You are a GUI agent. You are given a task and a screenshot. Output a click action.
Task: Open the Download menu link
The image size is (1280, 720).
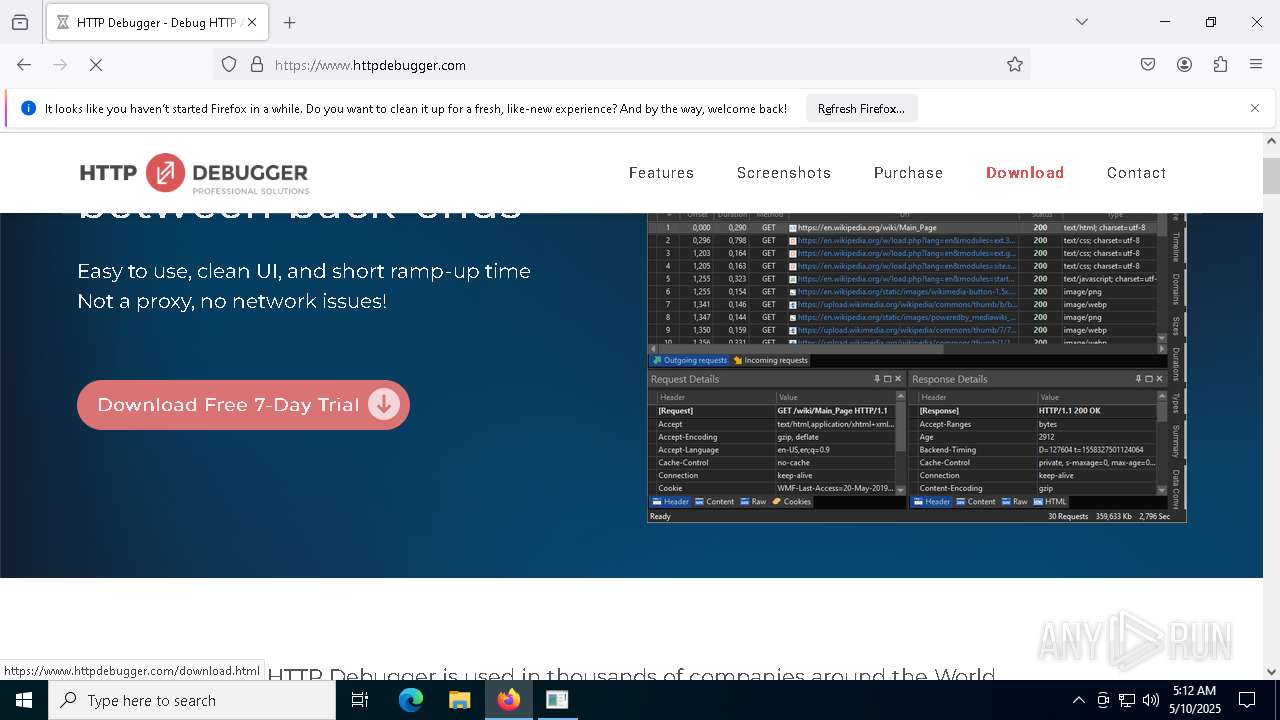coord(1025,173)
